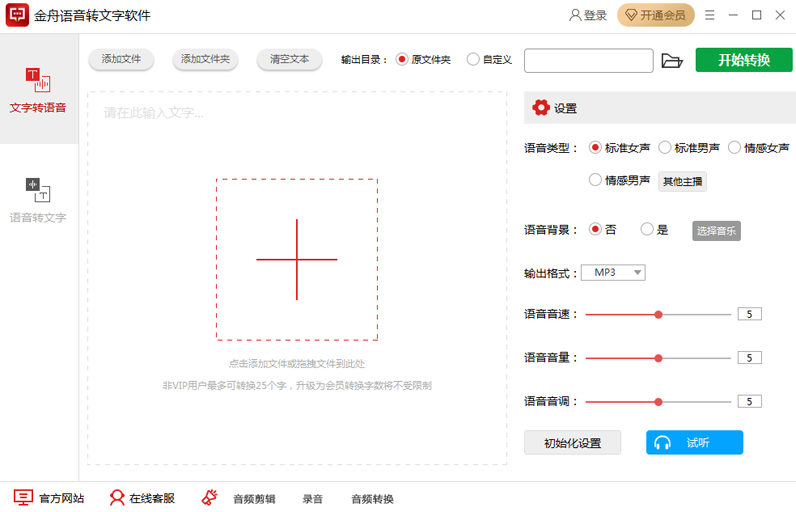This screenshot has width=796, height=512.
Task: Click the add file (添加文件) button
Action: tap(121, 60)
